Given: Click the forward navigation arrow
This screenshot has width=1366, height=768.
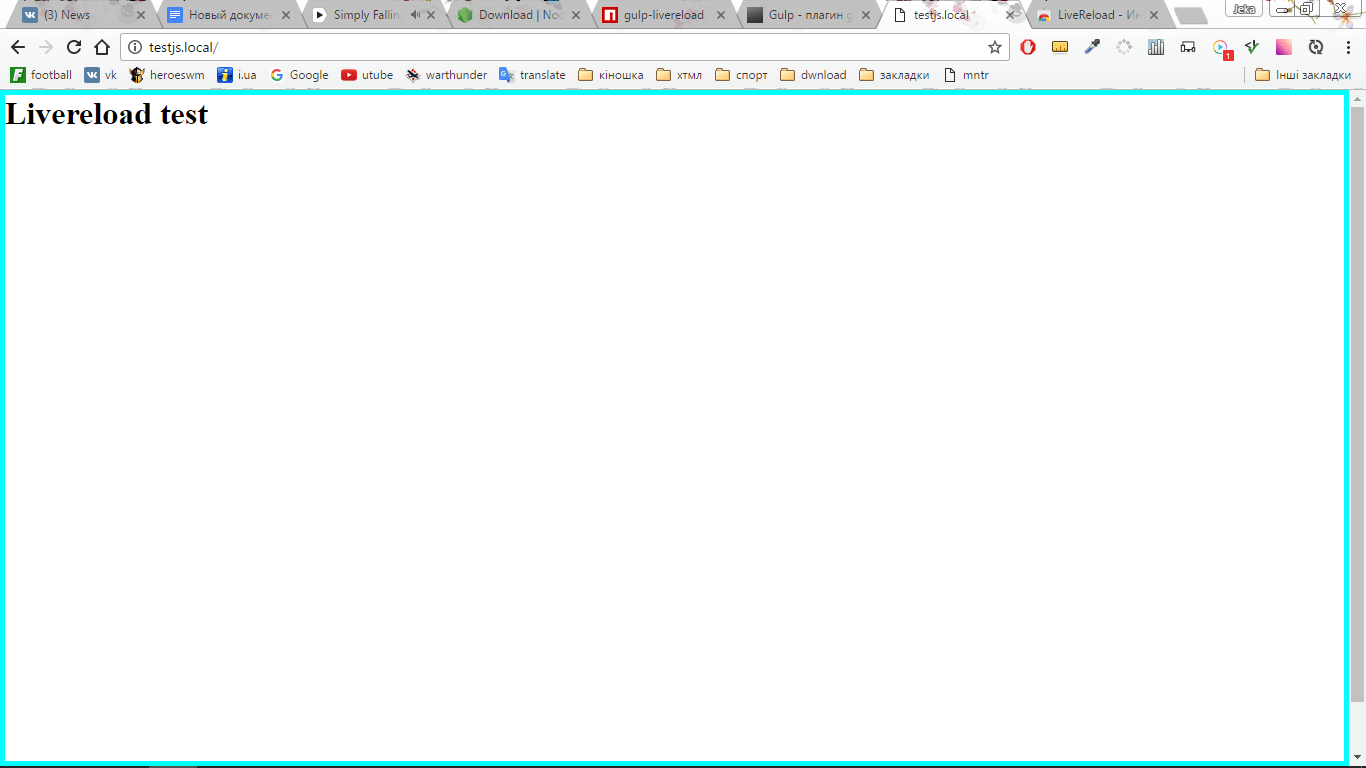Looking at the screenshot, I should click(x=46, y=47).
